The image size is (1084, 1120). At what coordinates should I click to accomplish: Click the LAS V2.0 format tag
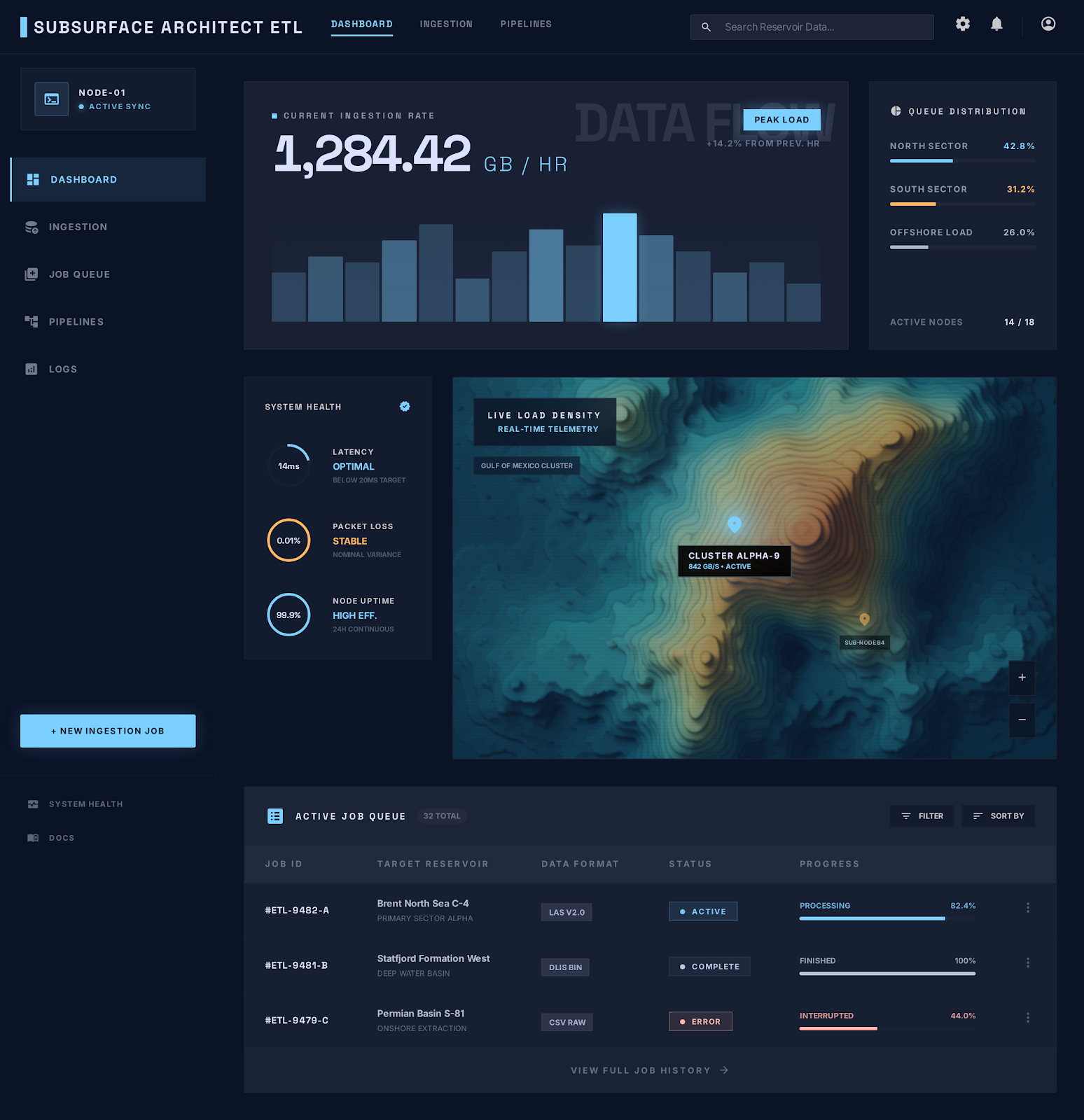coord(567,912)
